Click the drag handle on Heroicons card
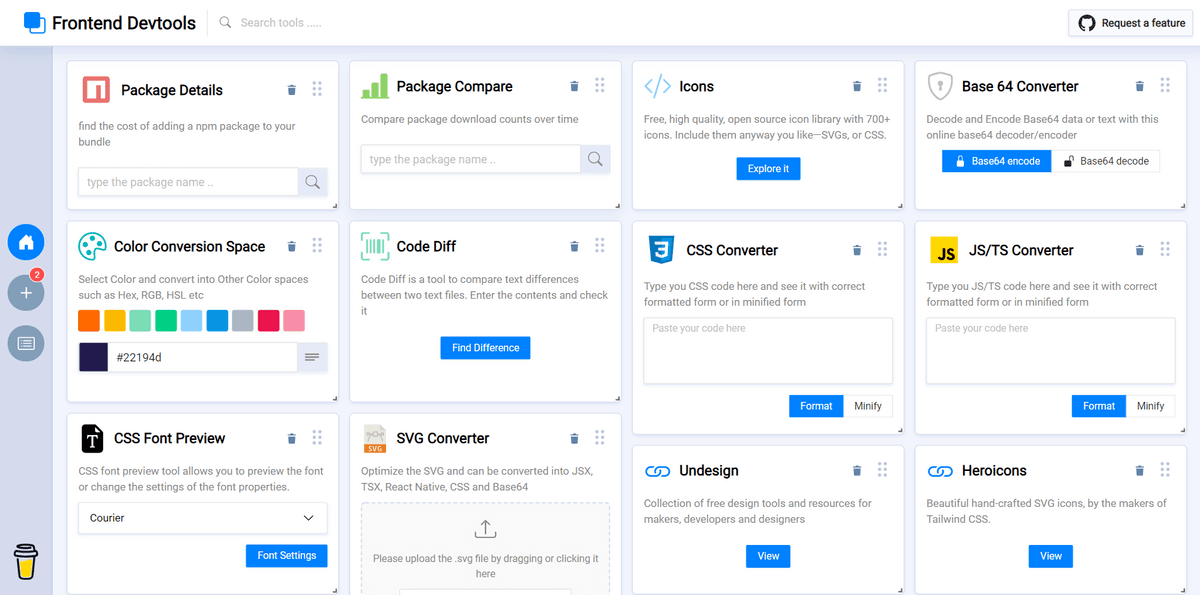This screenshot has width=1200, height=595. (x=1165, y=470)
